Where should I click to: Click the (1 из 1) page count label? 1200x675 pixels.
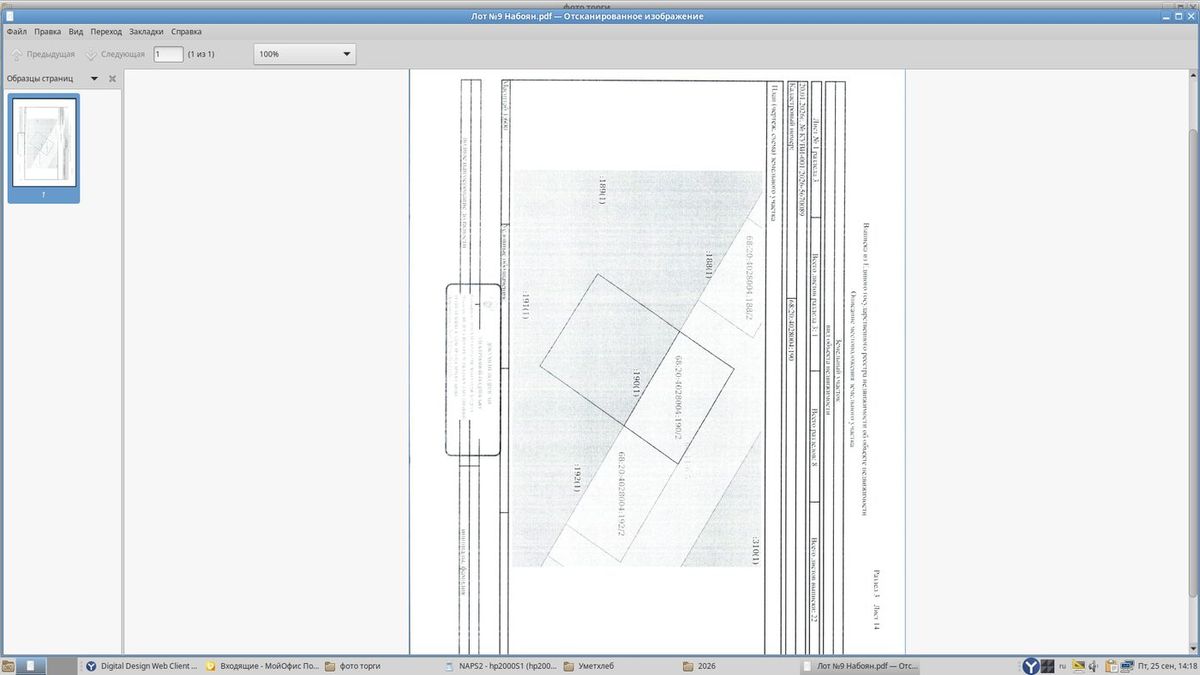tap(201, 54)
